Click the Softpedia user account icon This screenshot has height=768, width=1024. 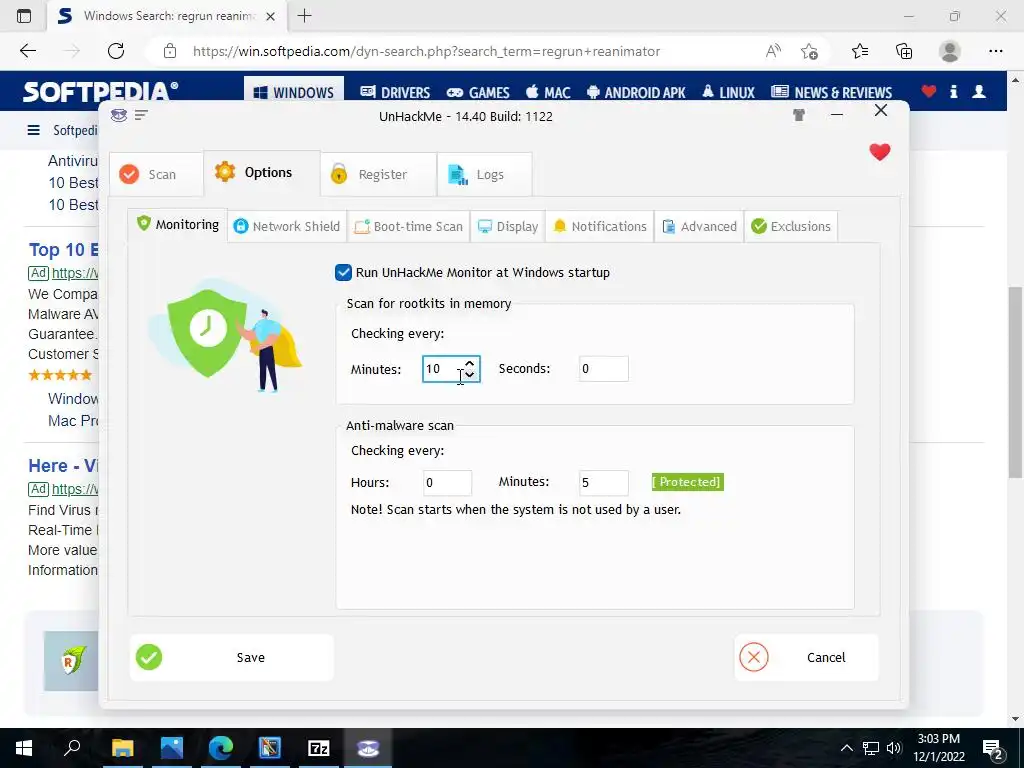979,91
